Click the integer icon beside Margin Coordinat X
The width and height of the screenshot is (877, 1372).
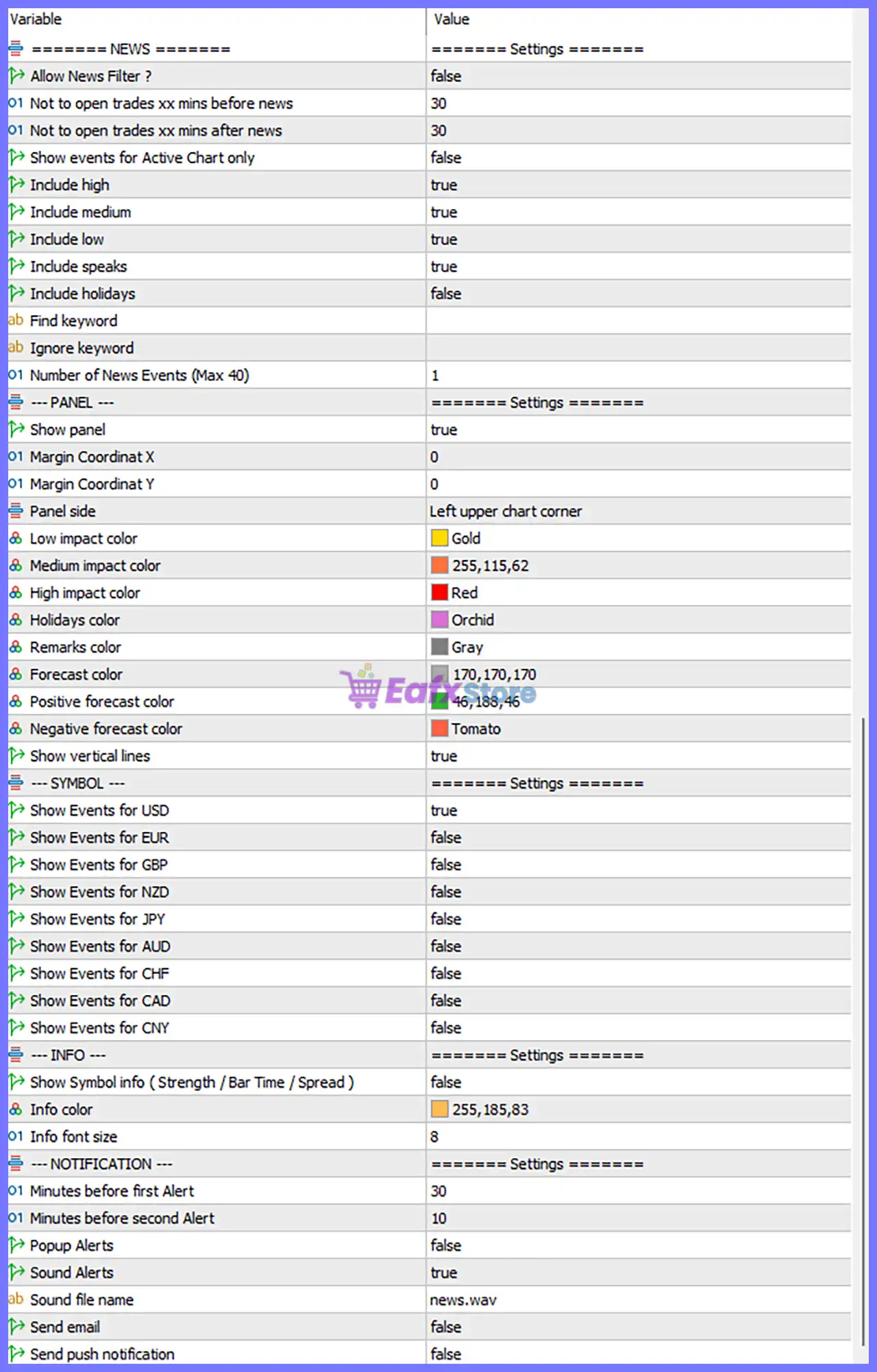tap(16, 456)
